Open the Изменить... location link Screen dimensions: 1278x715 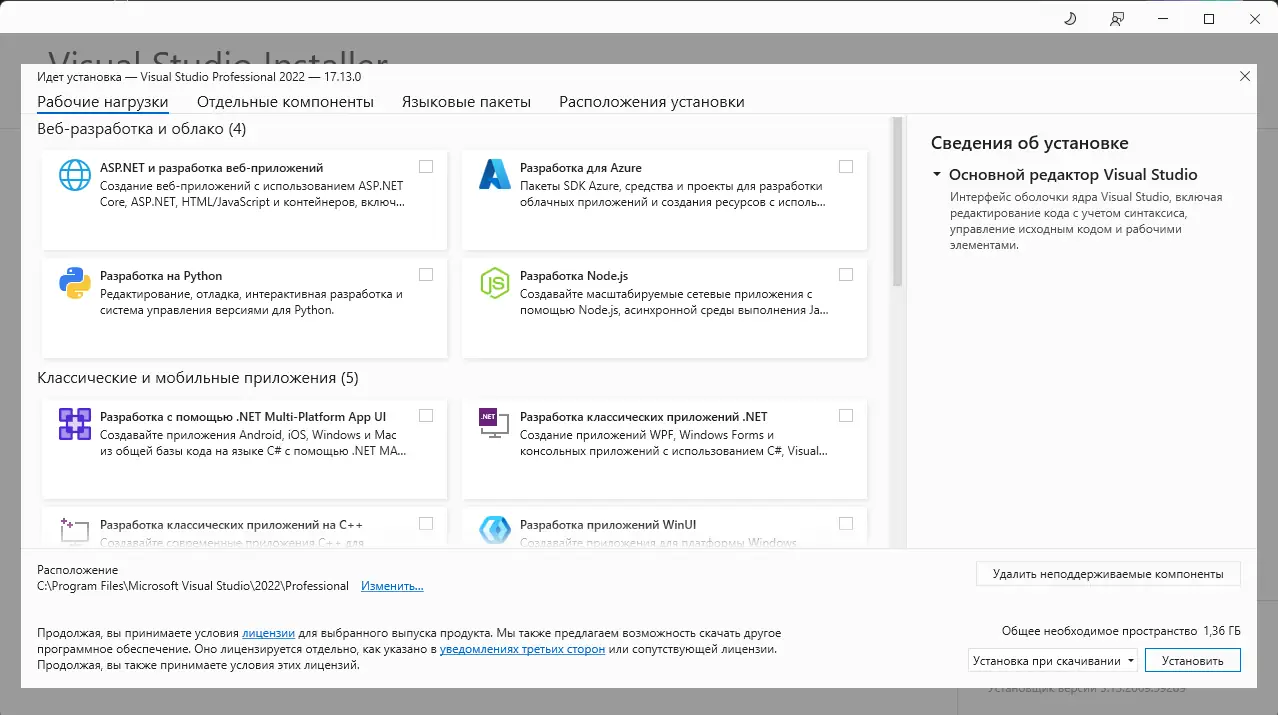pos(392,585)
